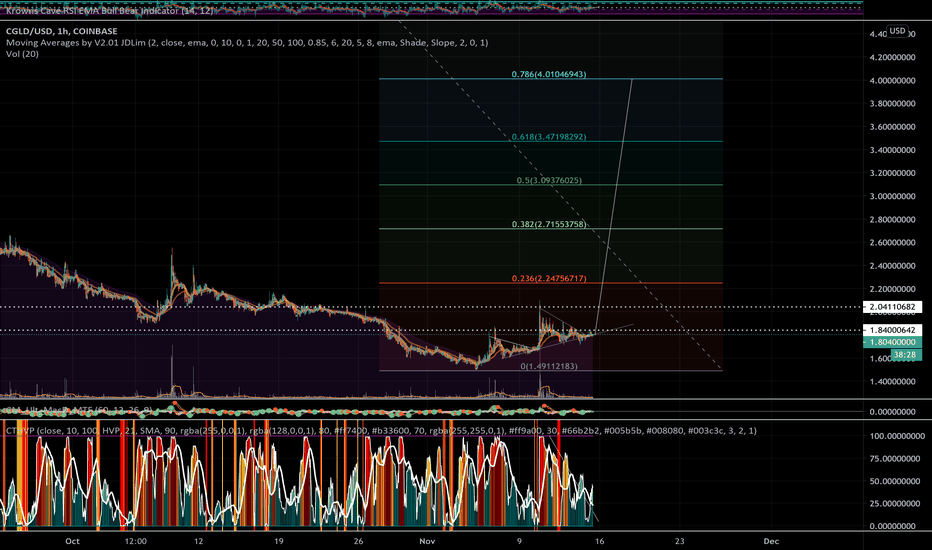The image size is (932, 550).
Task: Click the 26 date label on time axis
Action: click(x=358, y=541)
